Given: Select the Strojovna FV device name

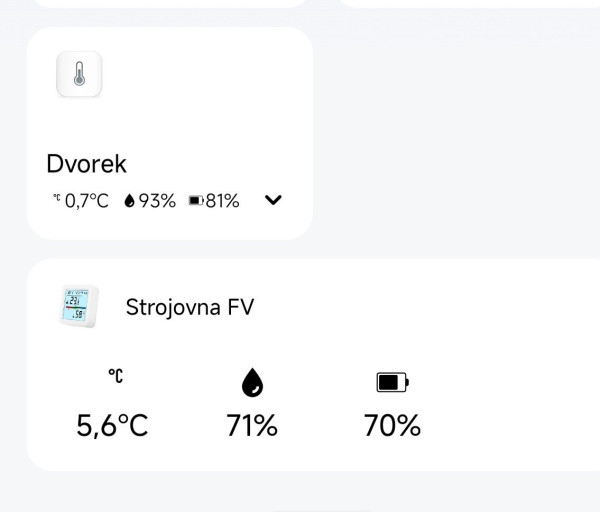Looking at the screenshot, I should [190, 307].
